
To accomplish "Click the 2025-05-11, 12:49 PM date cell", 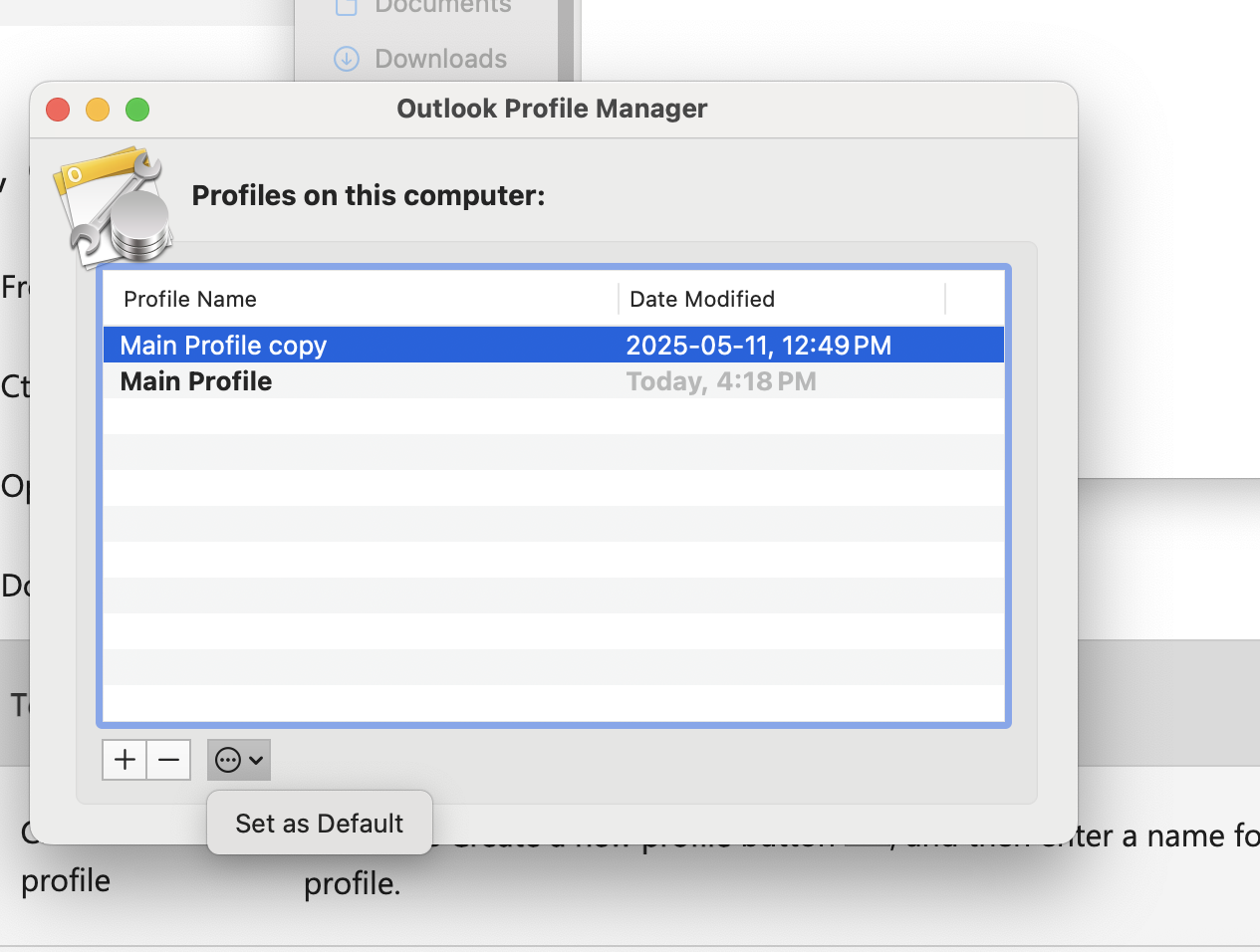I will coord(759,346).
